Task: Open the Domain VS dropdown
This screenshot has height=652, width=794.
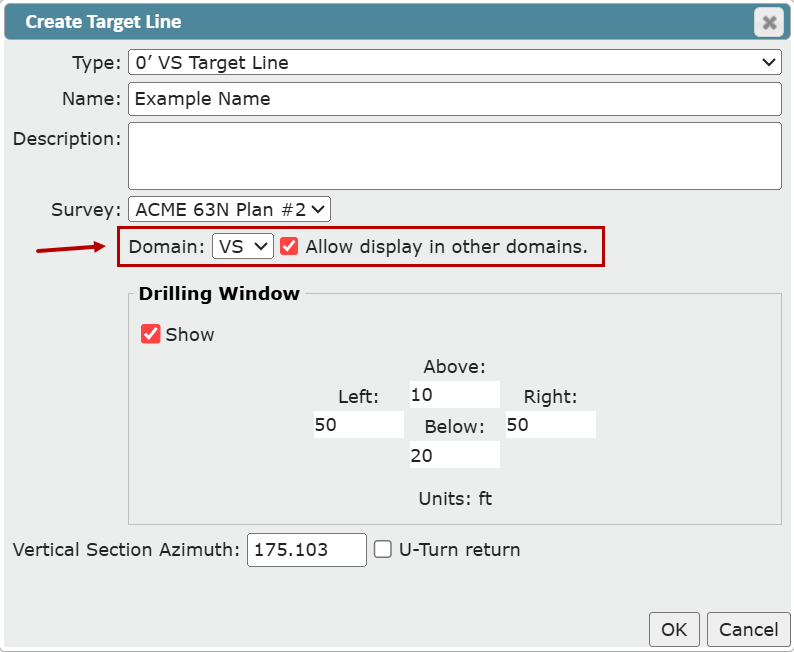Action: (x=243, y=247)
